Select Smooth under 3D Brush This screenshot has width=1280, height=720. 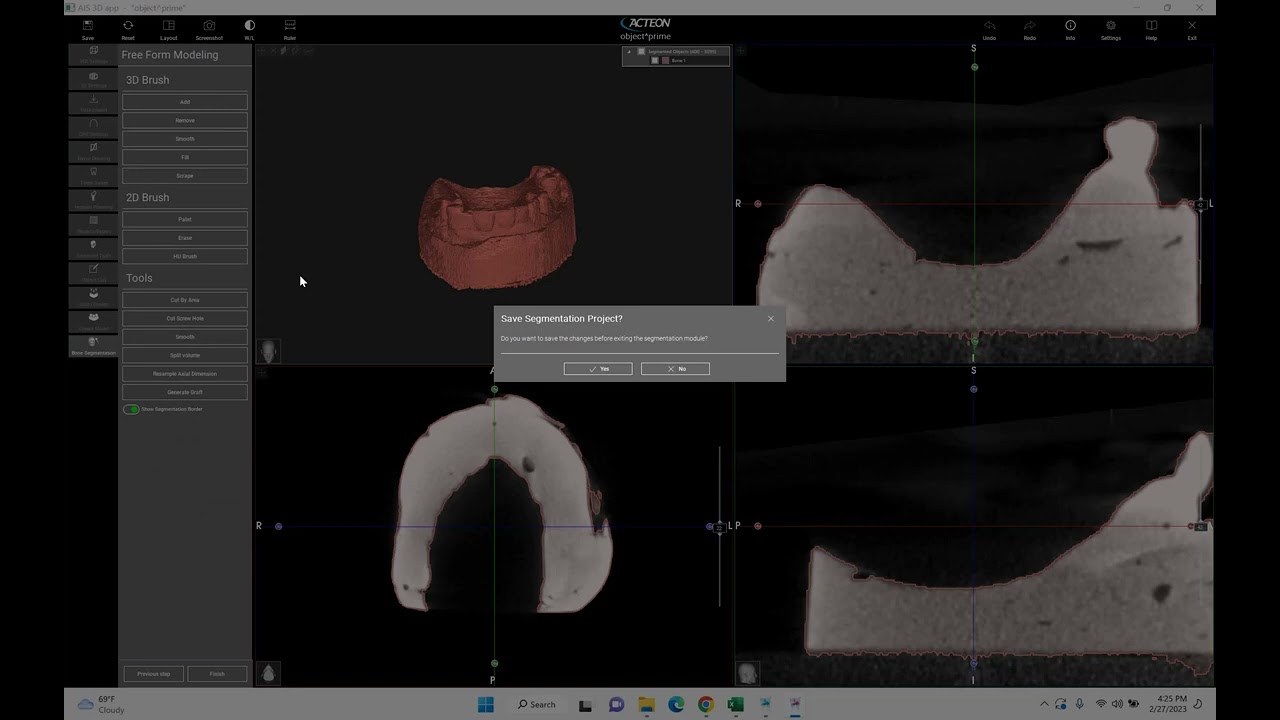pyautogui.click(x=185, y=139)
